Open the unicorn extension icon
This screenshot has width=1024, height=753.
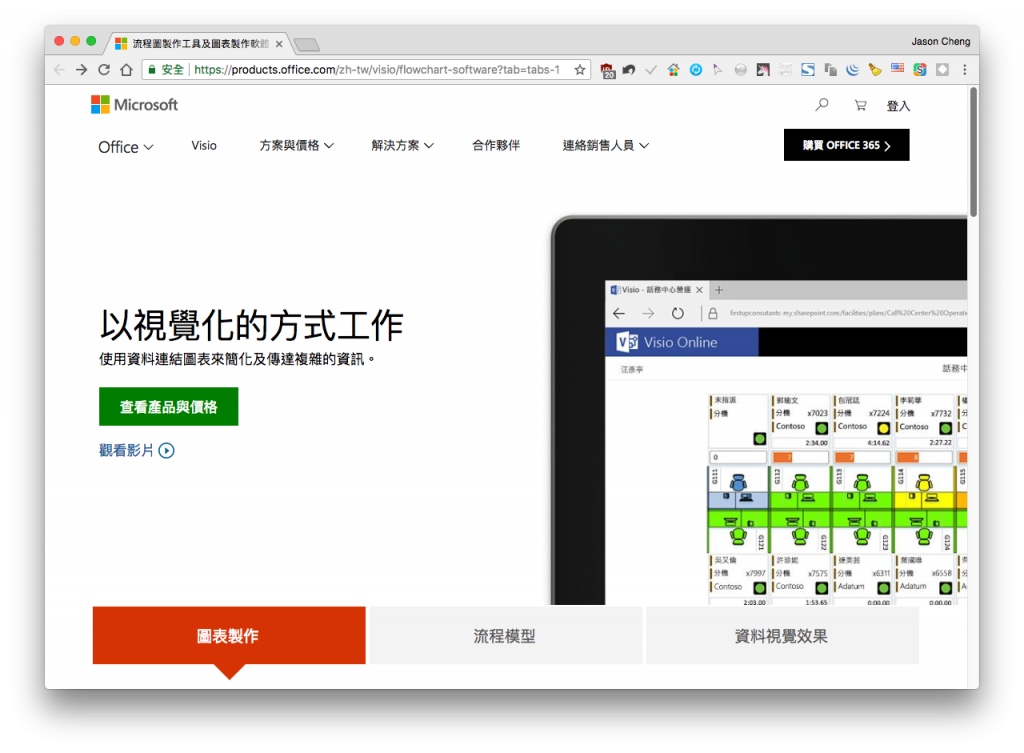click(763, 70)
